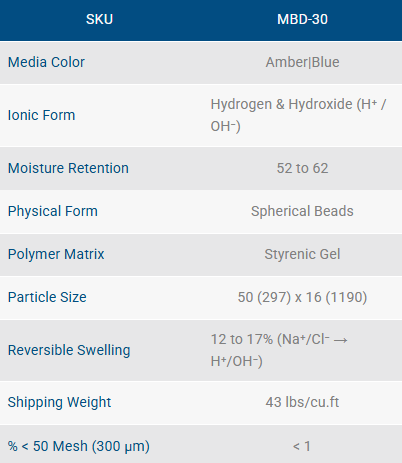
Task: Select the % < 50 Mesh label
Action: point(79,446)
